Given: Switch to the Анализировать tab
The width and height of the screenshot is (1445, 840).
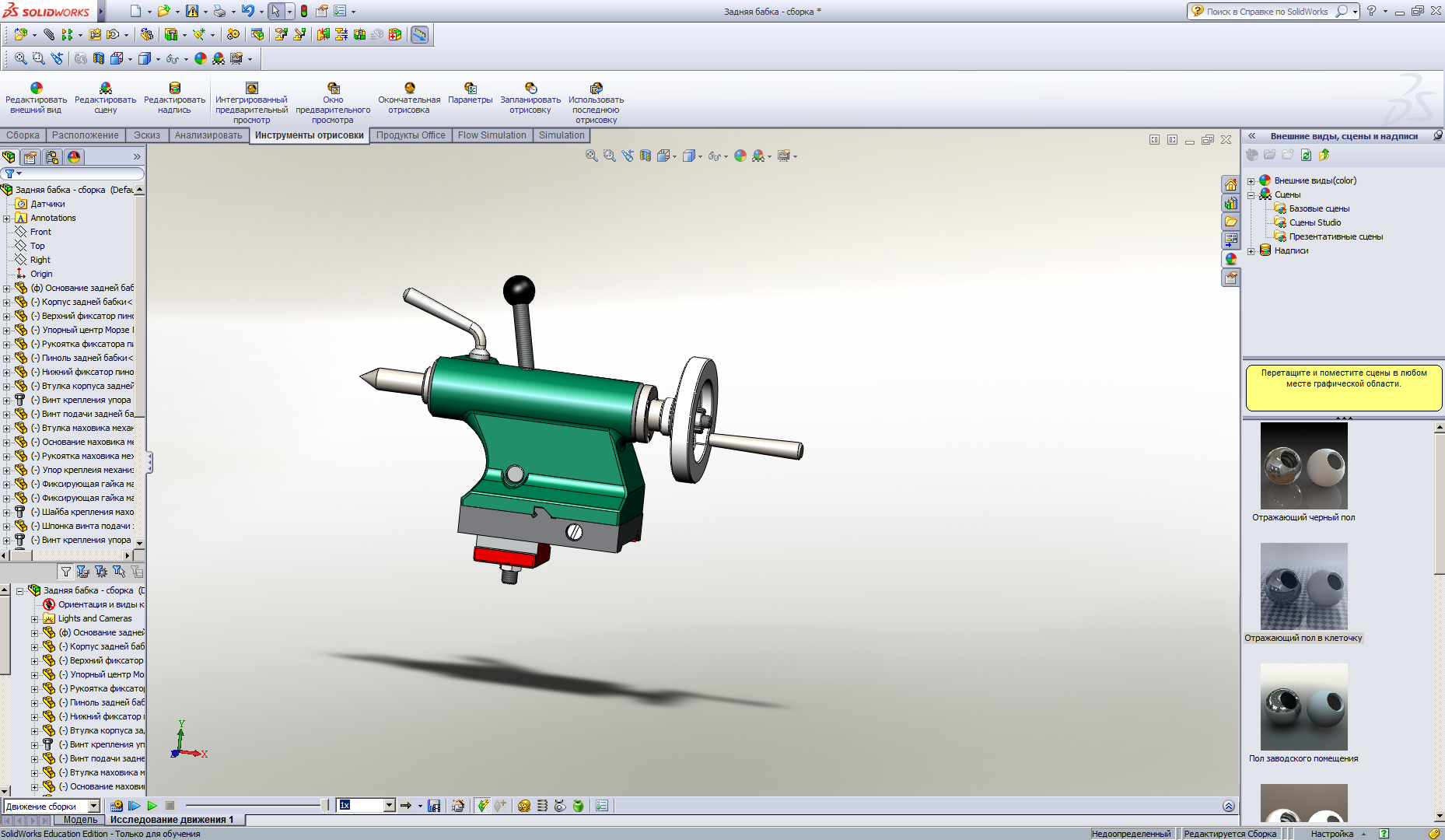Looking at the screenshot, I should (208, 135).
